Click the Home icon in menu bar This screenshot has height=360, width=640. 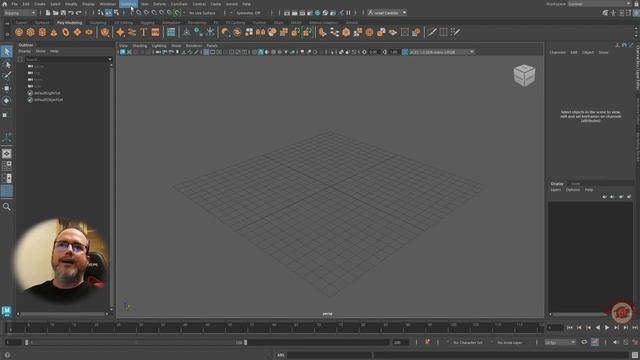point(4,4)
